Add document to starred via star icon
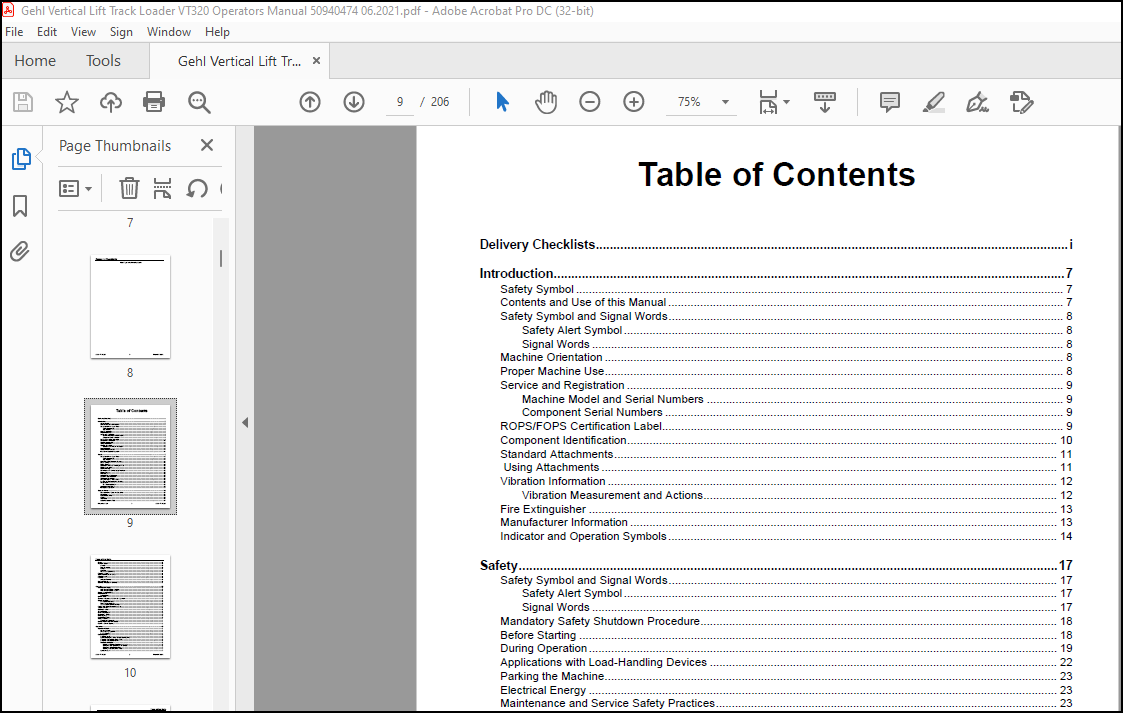 (67, 102)
